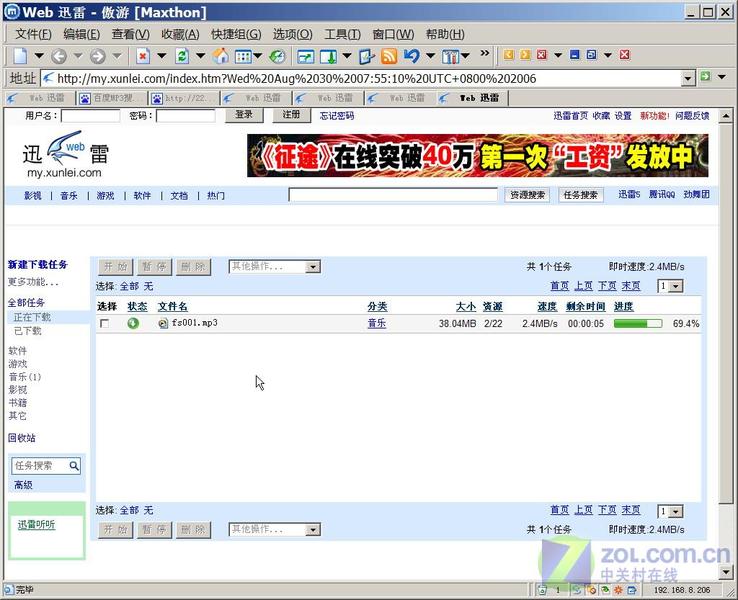Click the green Go button beside address bar
Image resolution: width=738 pixels, height=600 pixels.
coord(705,76)
